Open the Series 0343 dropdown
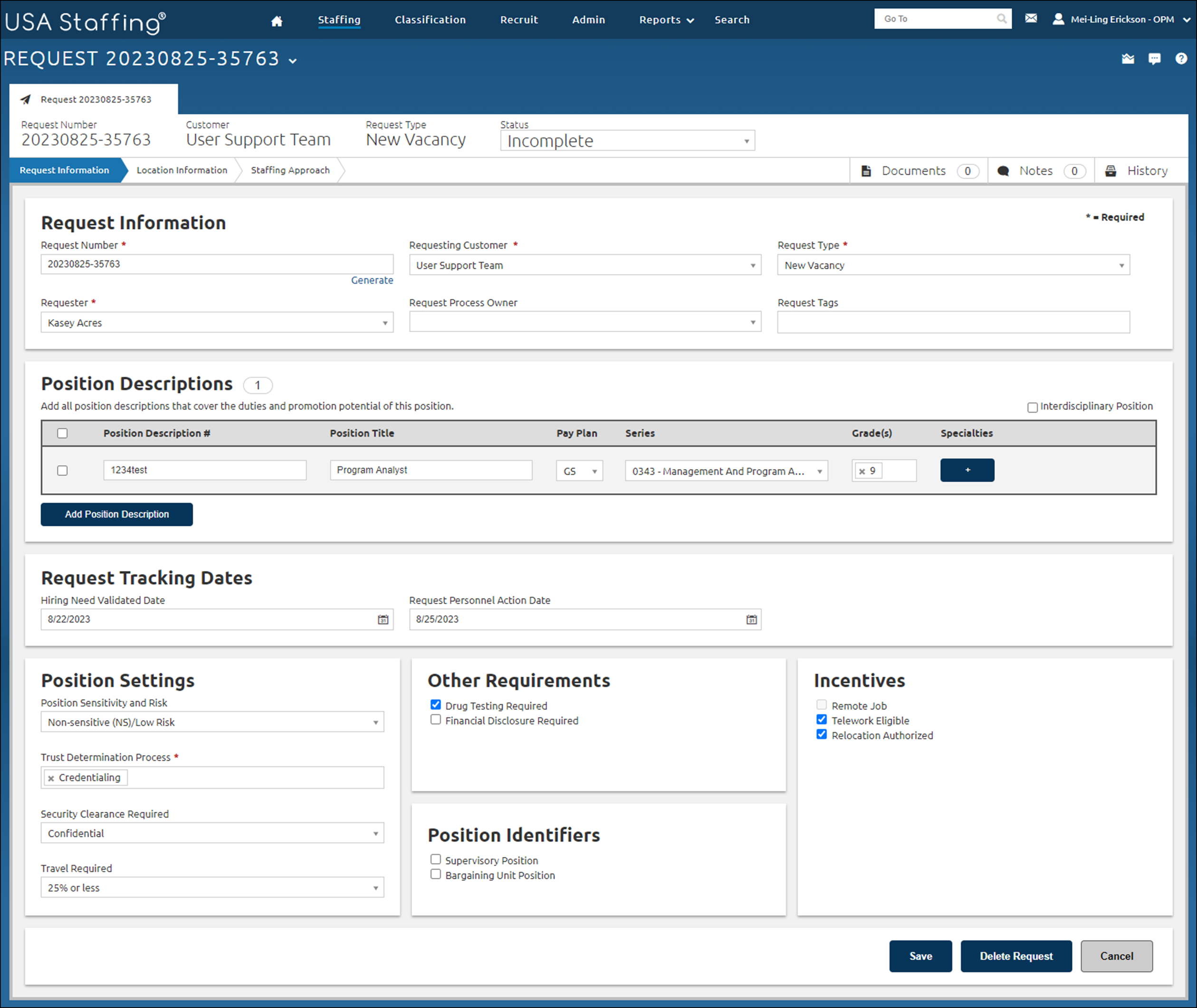This screenshot has width=1197, height=1008. tap(726, 471)
